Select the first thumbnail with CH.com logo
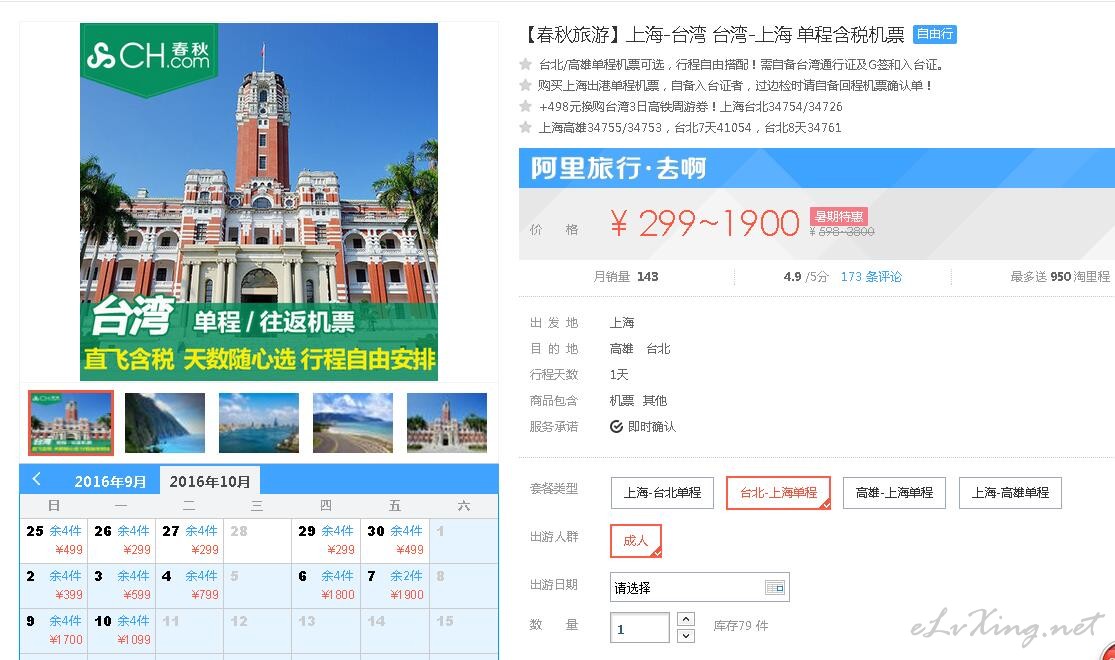 click(71, 422)
